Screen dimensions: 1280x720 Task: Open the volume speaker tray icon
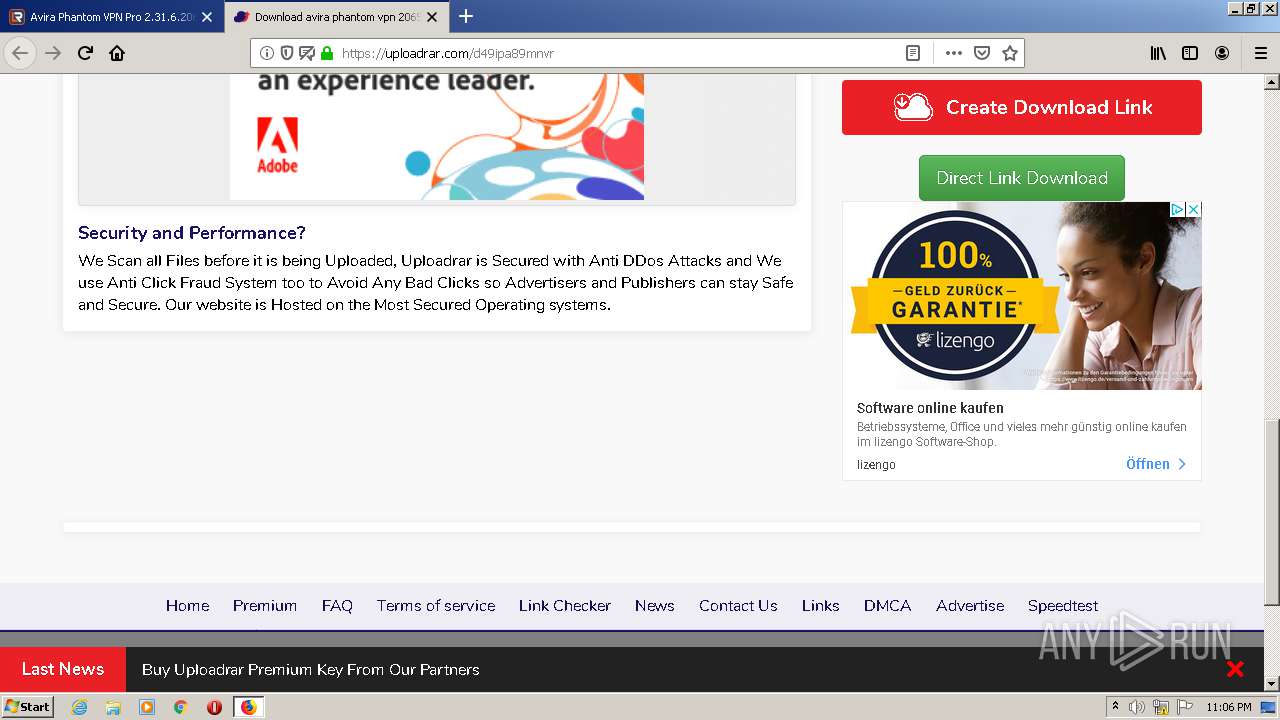tap(1136, 707)
